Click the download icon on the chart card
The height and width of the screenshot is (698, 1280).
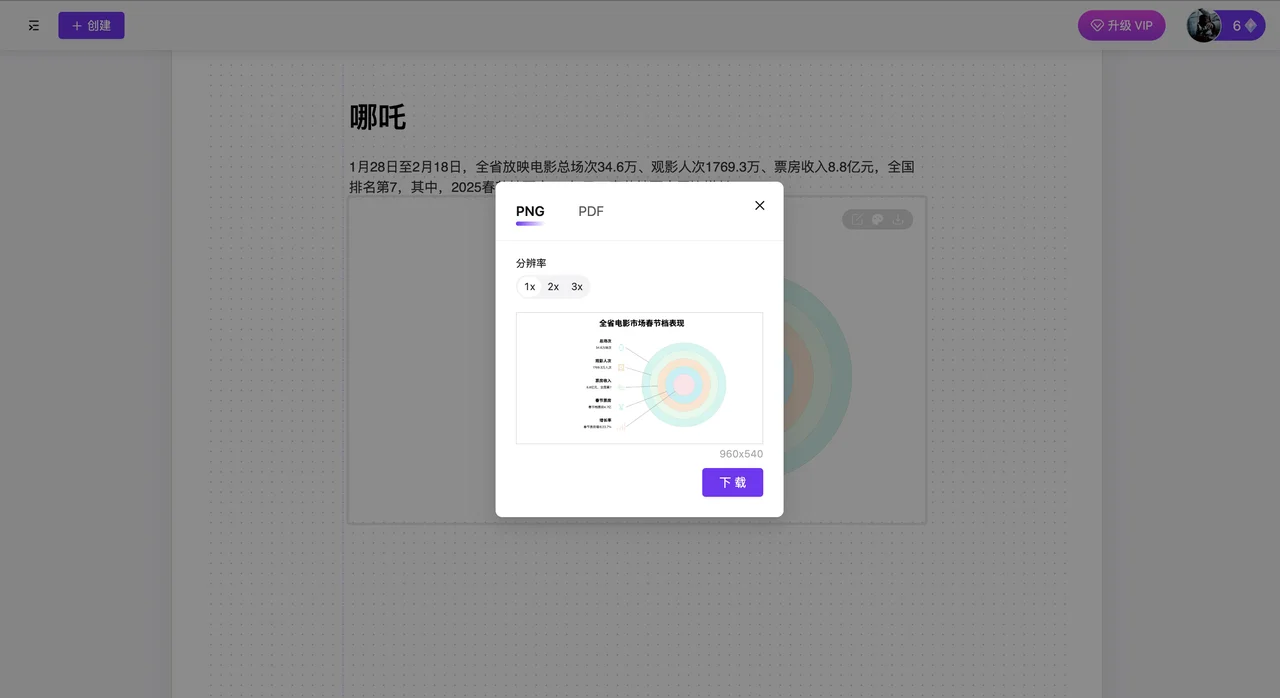(898, 218)
